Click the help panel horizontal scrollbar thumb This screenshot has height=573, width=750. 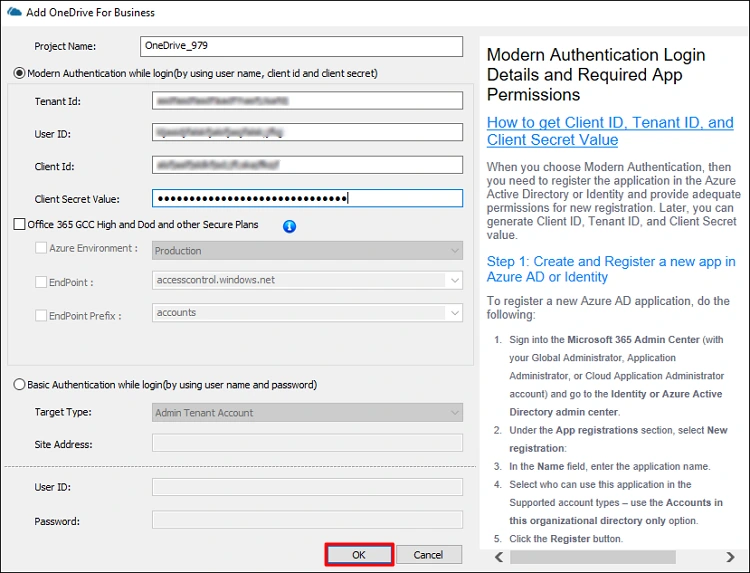click(593, 557)
